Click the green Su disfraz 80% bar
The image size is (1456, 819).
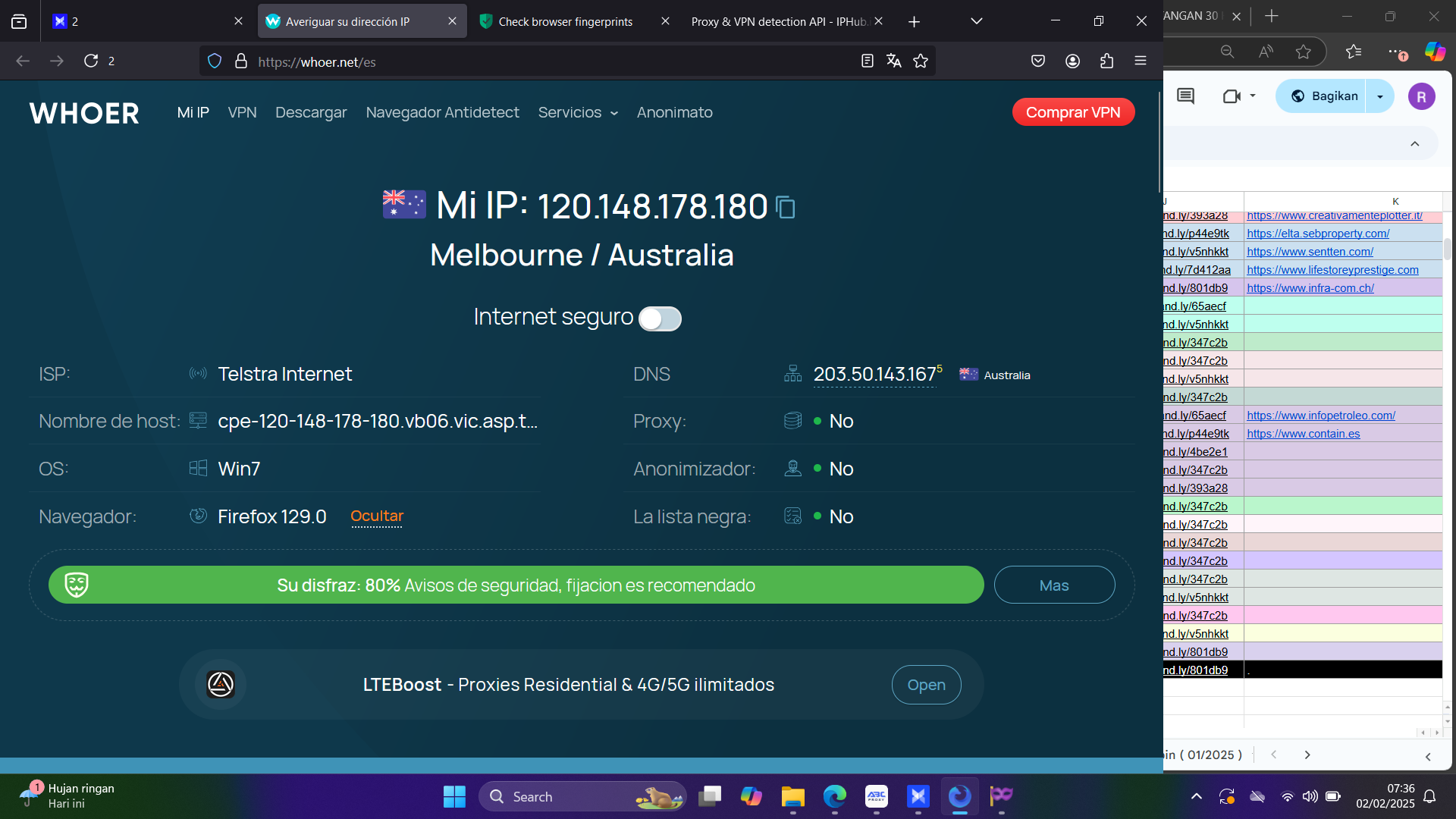click(516, 585)
